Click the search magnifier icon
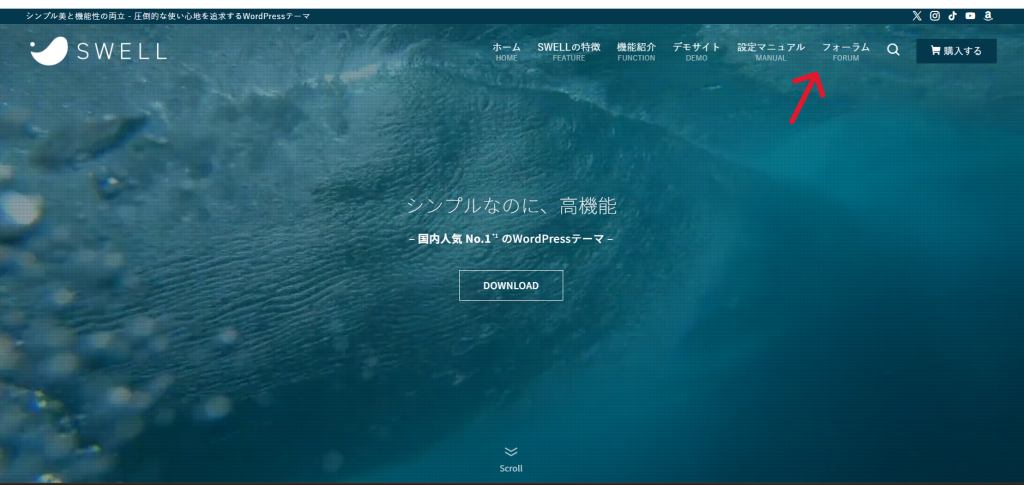This screenshot has height=485, width=1024. (x=893, y=50)
